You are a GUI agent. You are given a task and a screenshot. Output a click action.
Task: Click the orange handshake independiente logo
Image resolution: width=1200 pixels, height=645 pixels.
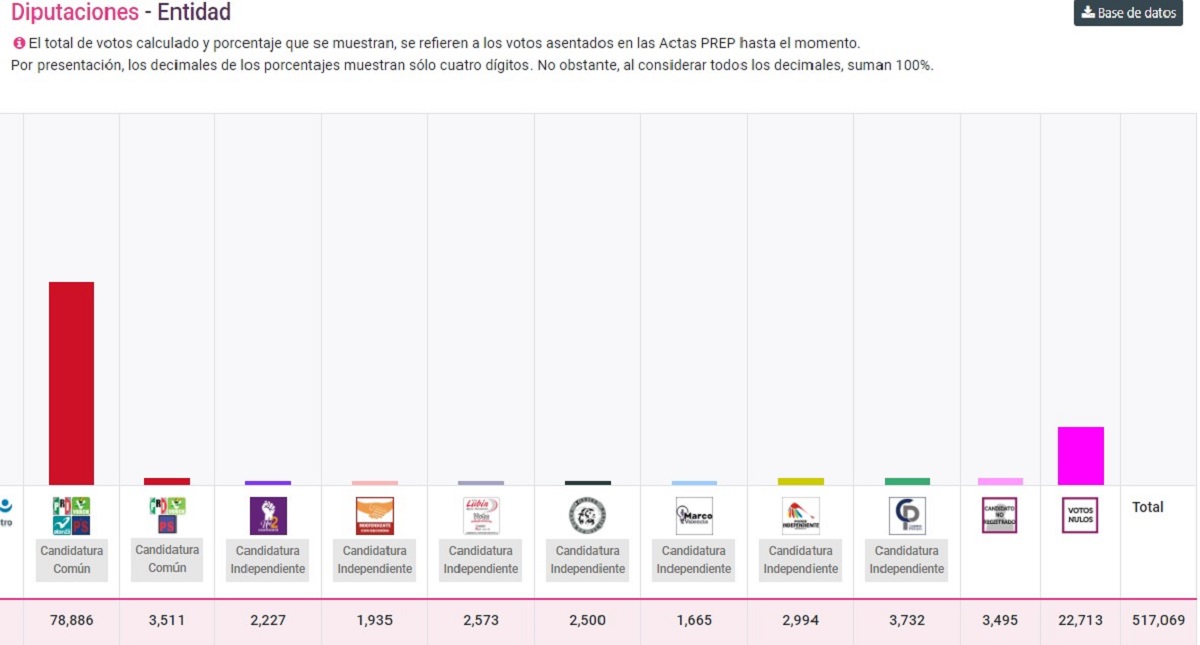pyautogui.click(x=373, y=515)
